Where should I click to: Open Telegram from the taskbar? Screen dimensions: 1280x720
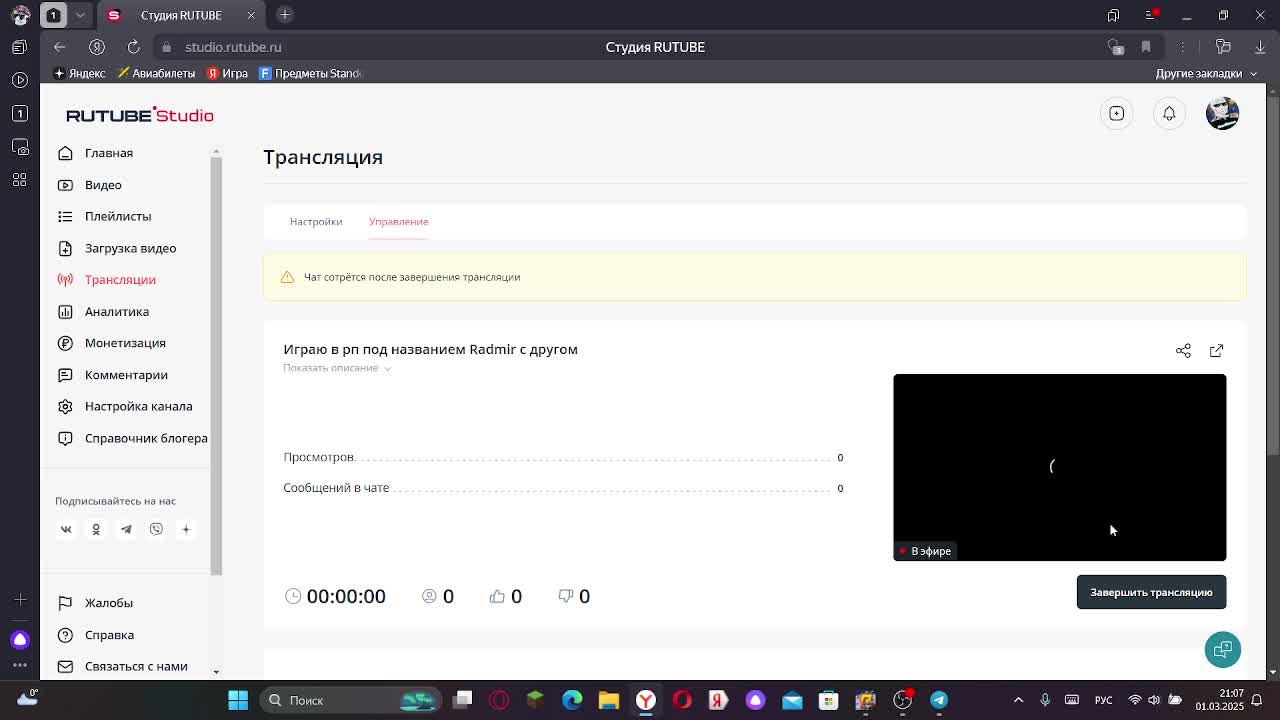click(x=939, y=700)
